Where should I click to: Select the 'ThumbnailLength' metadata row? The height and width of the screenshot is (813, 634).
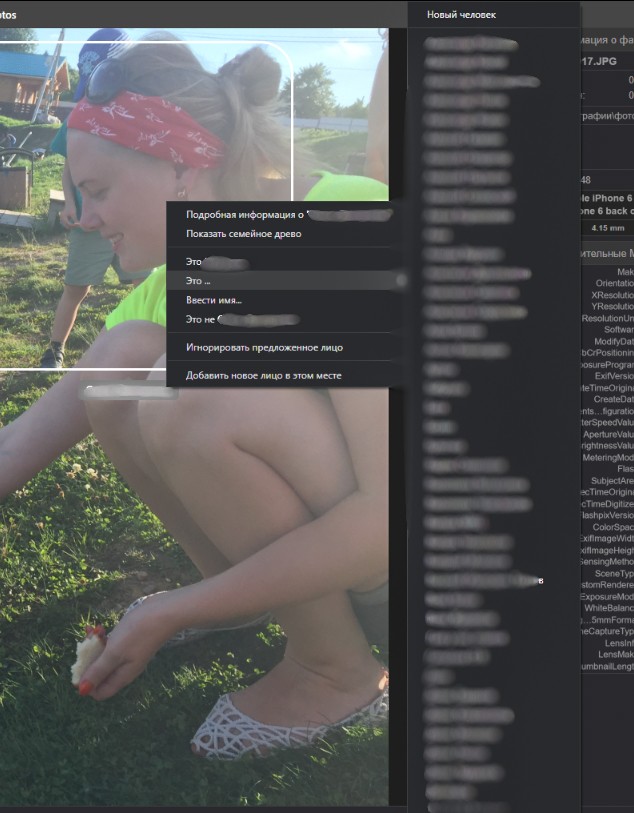tap(607, 666)
